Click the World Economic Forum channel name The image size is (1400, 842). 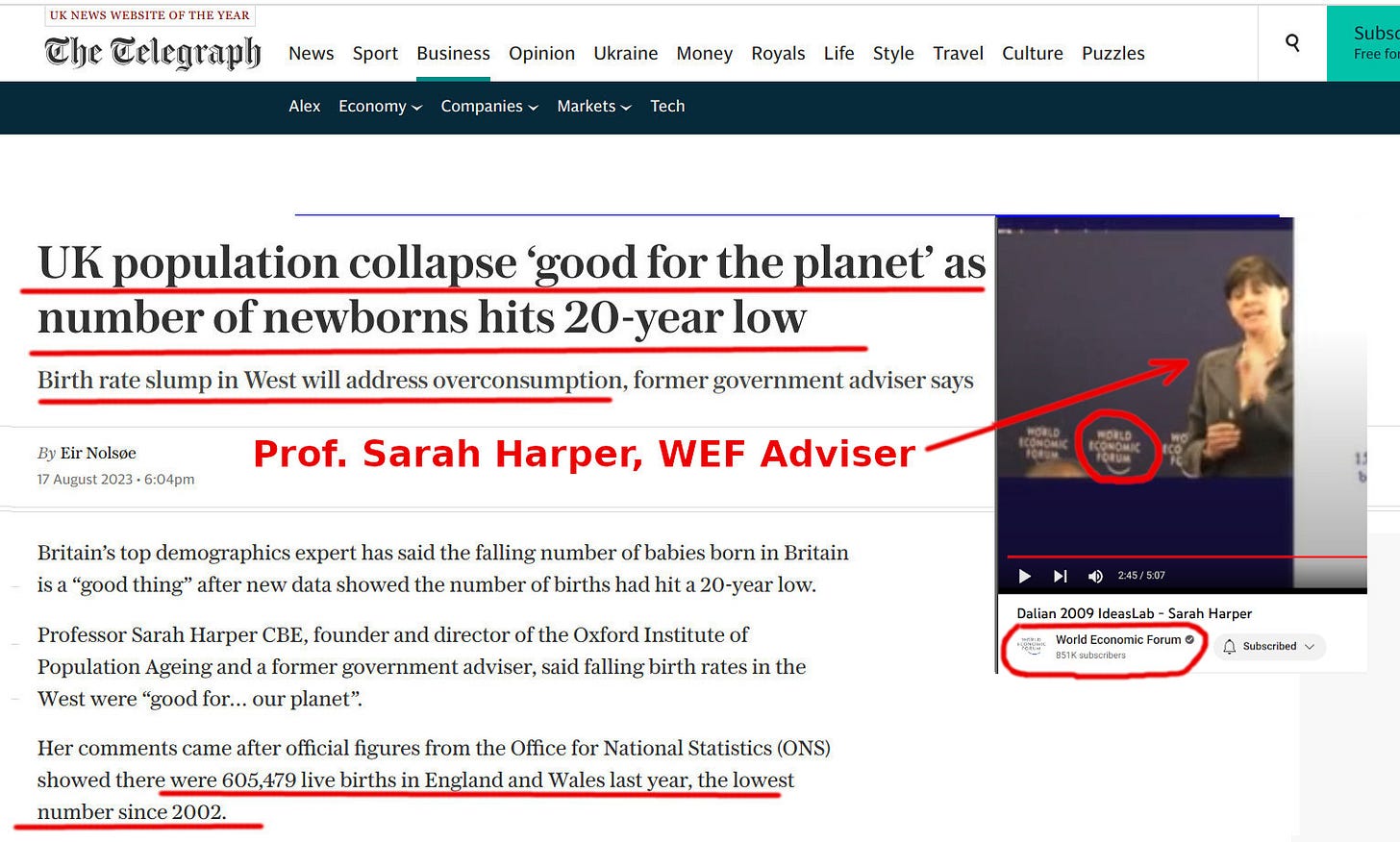click(x=1118, y=639)
